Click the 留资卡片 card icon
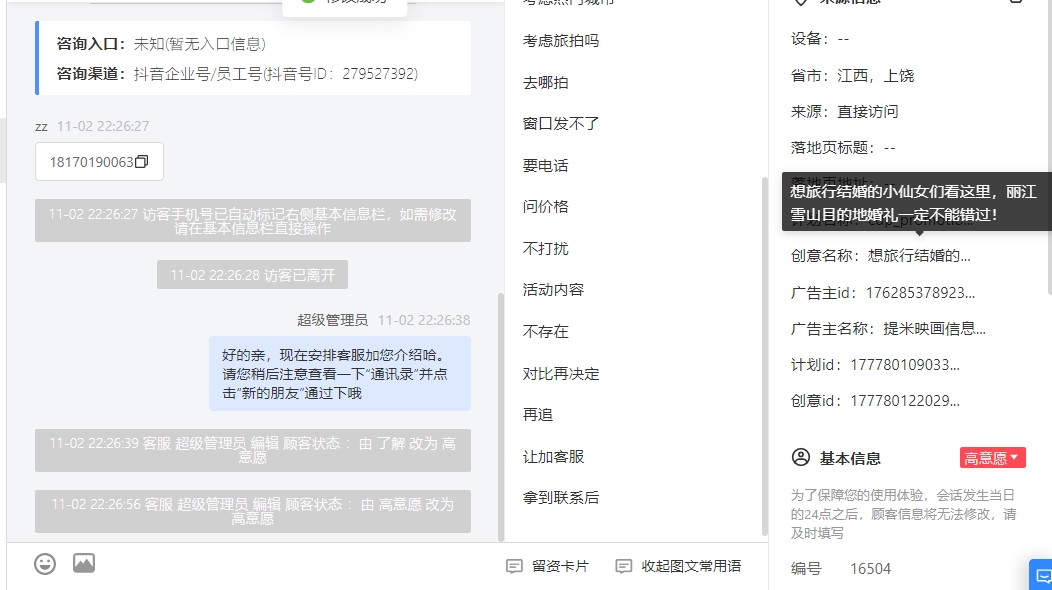 click(514, 567)
